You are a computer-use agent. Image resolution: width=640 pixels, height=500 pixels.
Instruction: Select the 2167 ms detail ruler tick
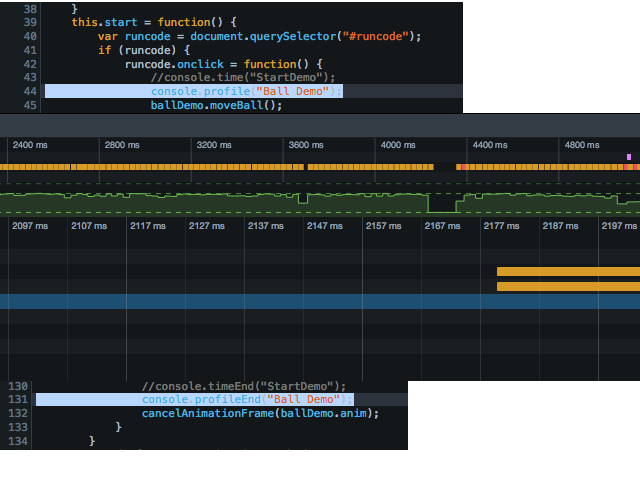pyautogui.click(x=442, y=226)
